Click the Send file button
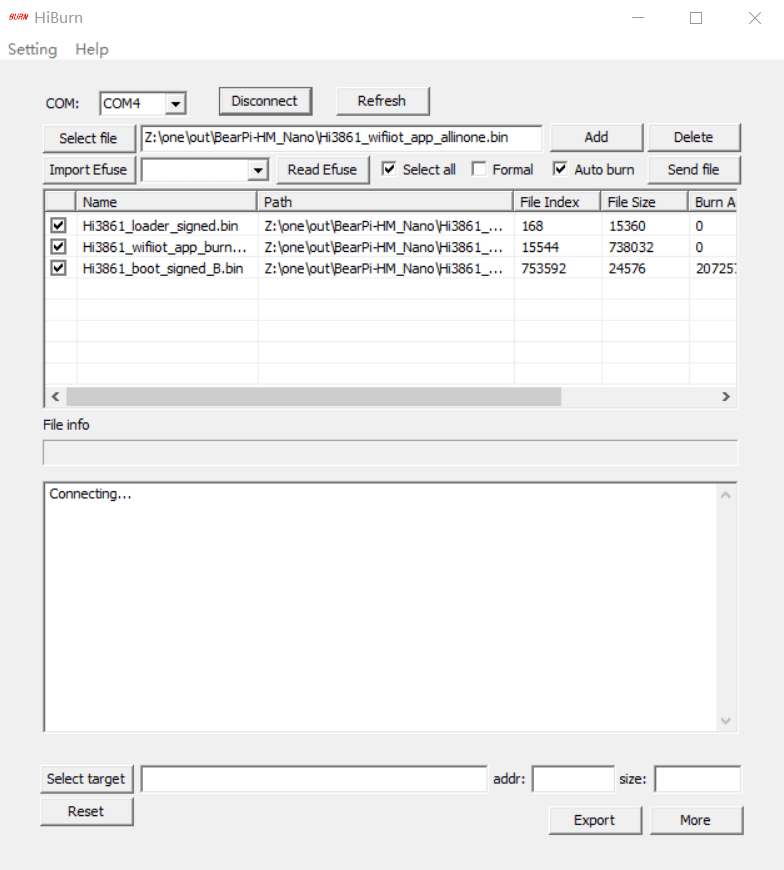Viewport: 784px width, 870px height. click(x=694, y=170)
